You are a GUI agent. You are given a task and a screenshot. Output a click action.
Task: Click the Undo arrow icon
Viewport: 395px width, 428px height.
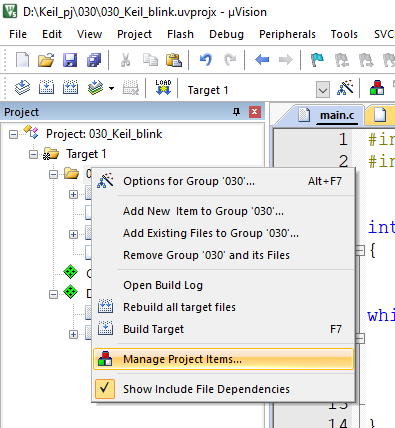coord(206,60)
